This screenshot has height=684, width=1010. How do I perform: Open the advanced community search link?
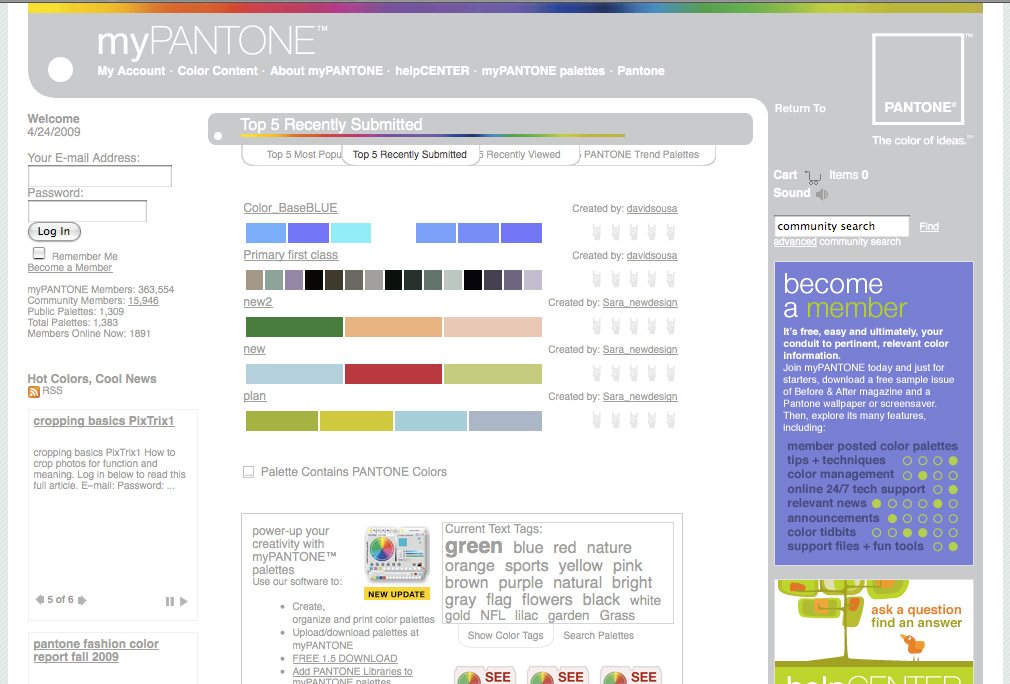tap(795, 242)
